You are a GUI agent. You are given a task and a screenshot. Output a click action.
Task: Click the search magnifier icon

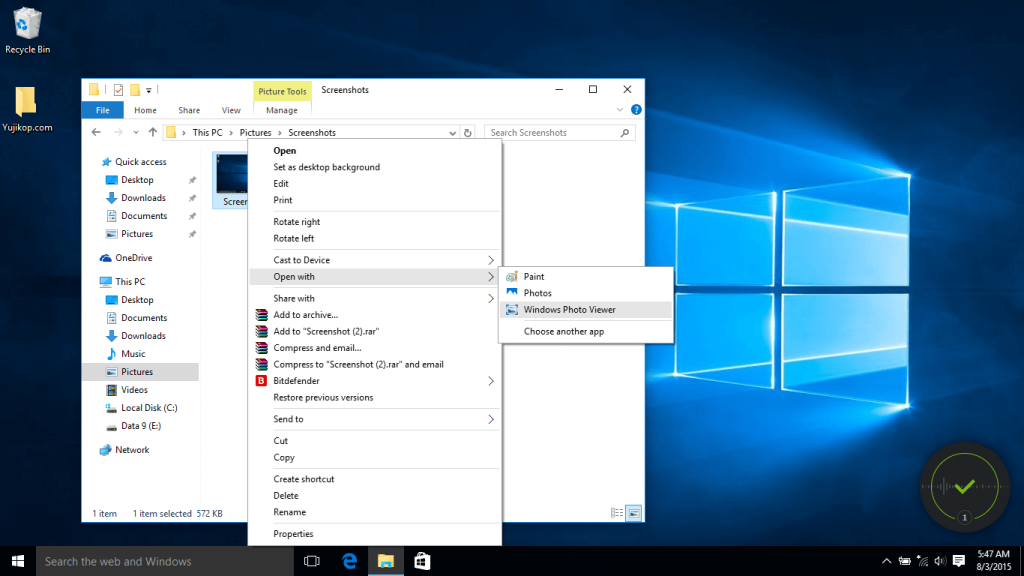tap(624, 133)
